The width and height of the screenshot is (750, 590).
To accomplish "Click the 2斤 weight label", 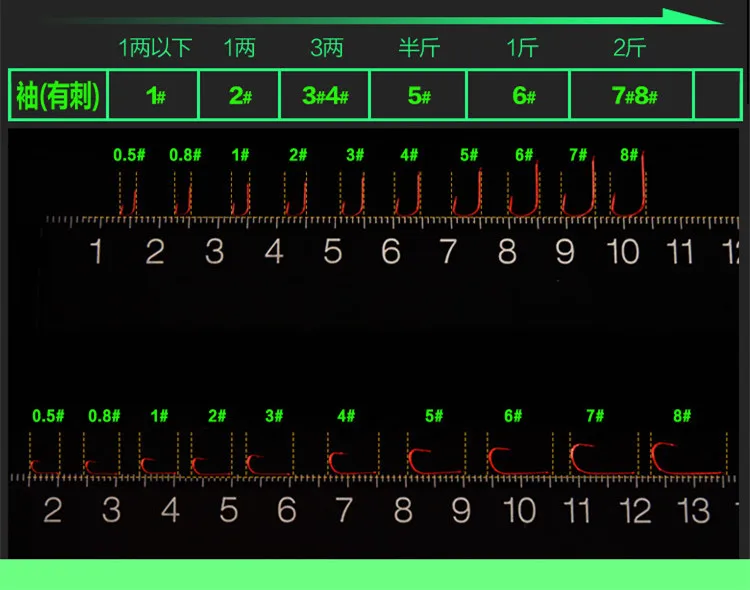I will [x=629, y=47].
